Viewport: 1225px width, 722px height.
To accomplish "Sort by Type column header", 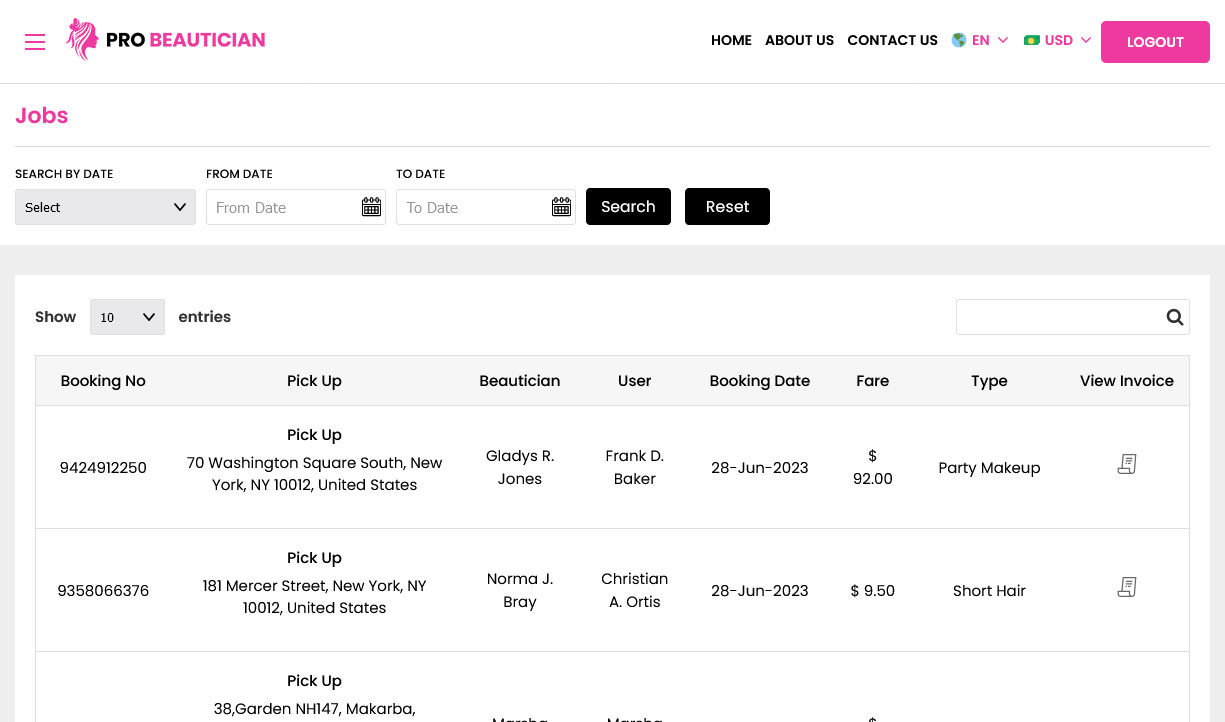I will click(989, 381).
